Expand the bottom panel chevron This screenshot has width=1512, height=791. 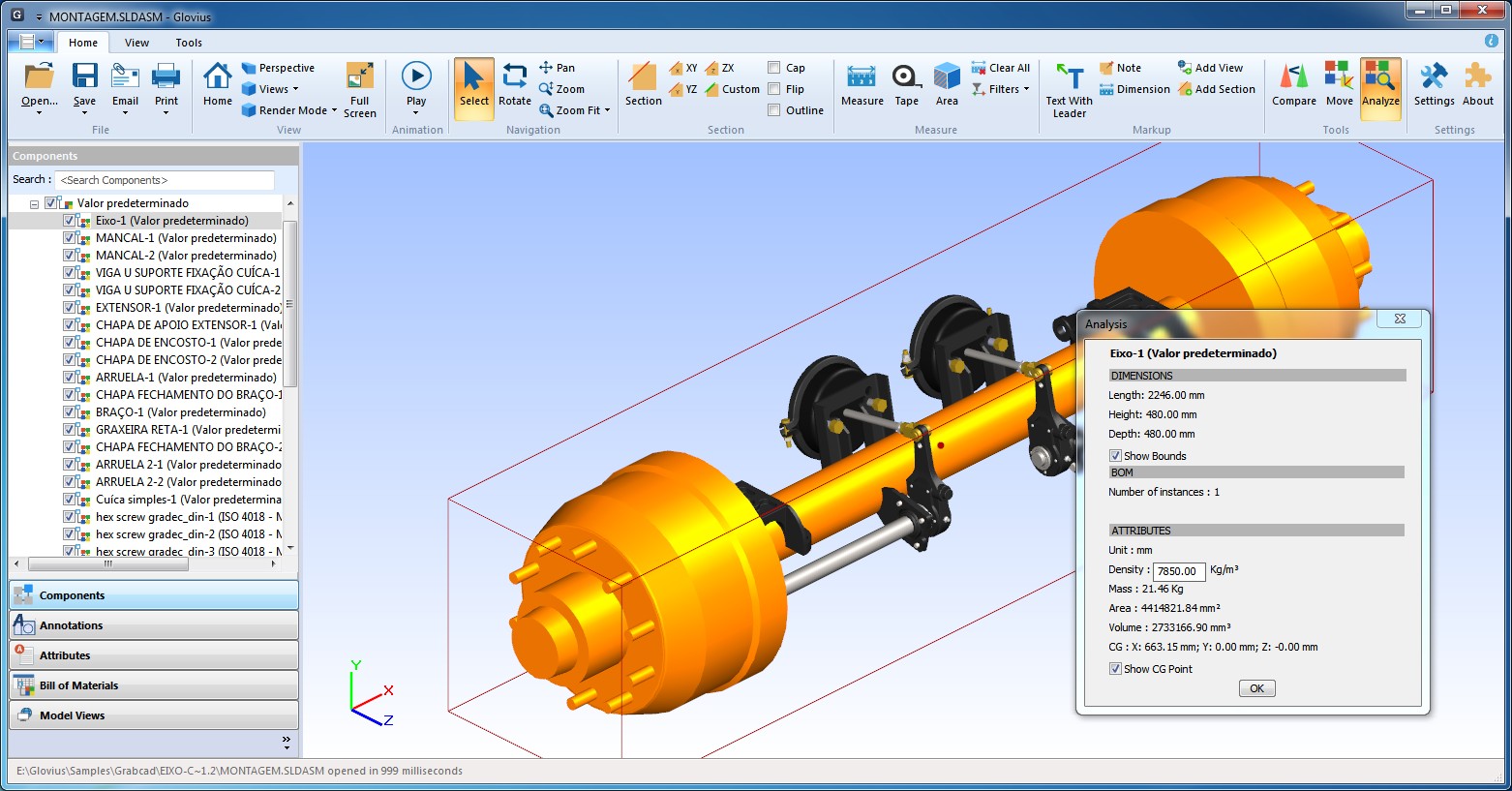point(287,743)
